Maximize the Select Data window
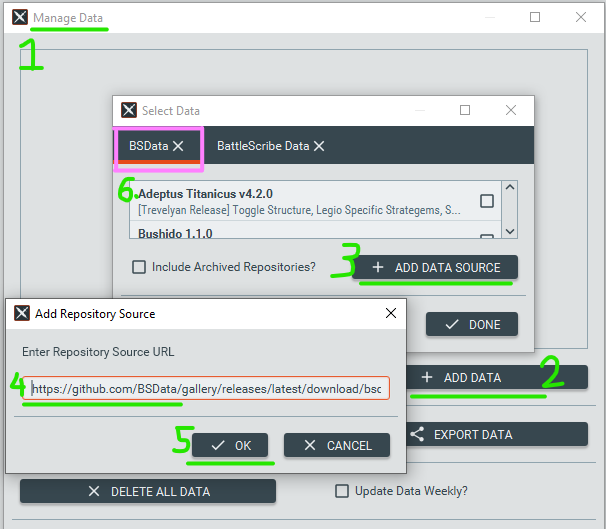The image size is (606, 529). [x=465, y=110]
